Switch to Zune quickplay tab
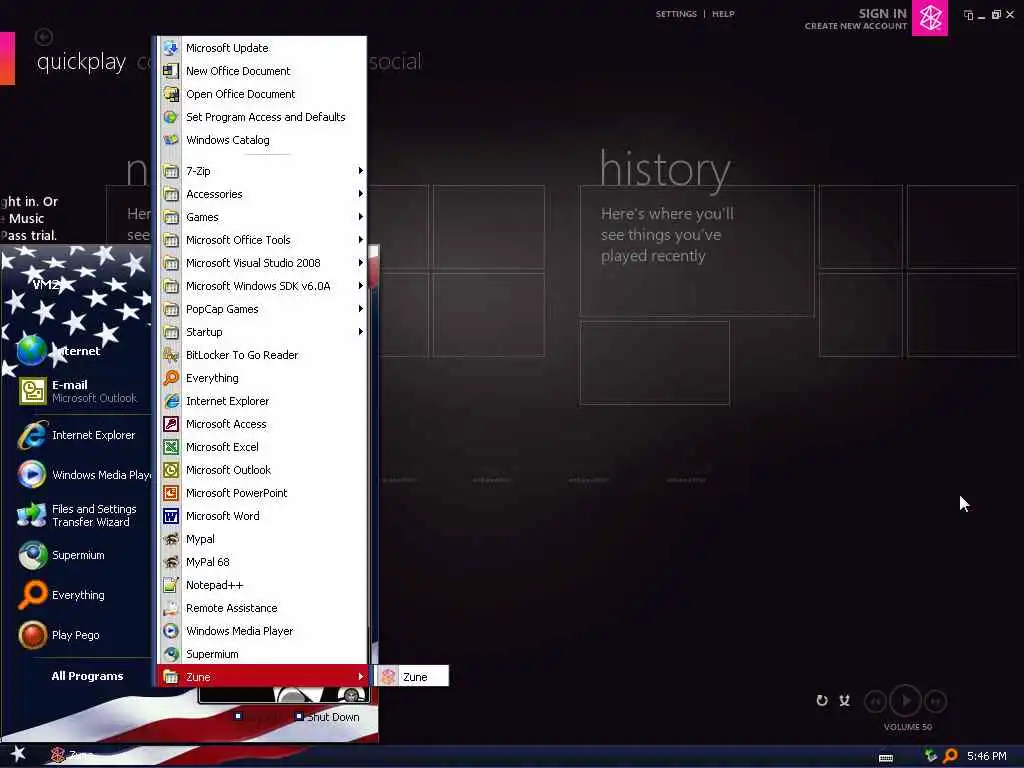The width and height of the screenshot is (1024, 768). [81, 62]
